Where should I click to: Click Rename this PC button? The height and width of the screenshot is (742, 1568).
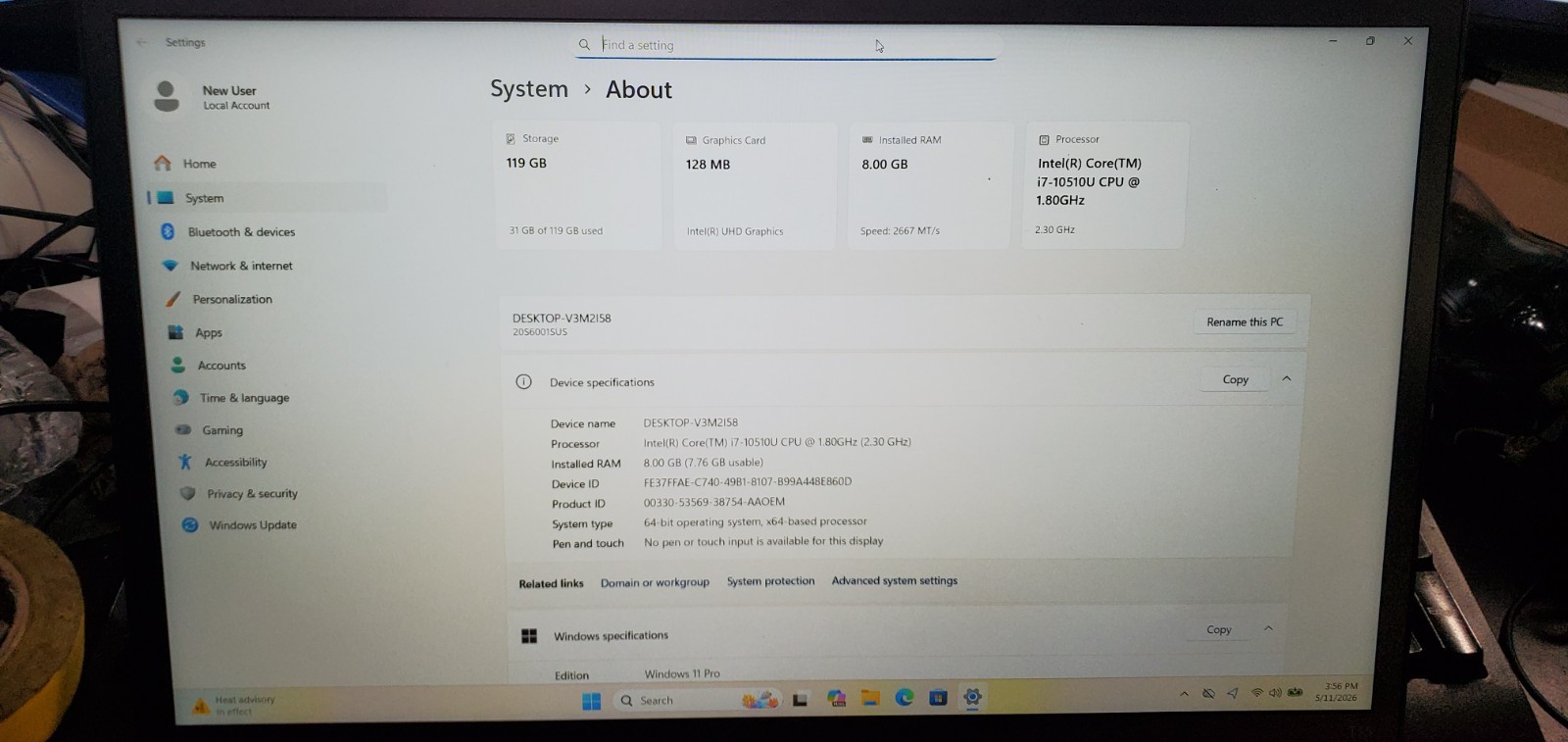coord(1245,322)
